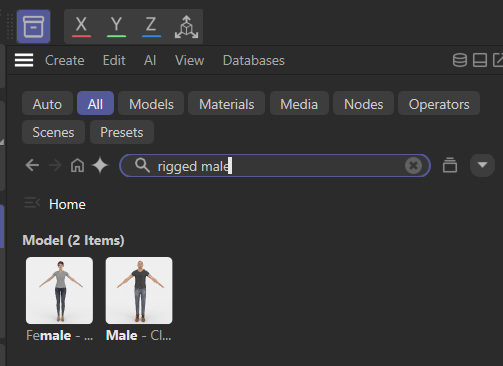Clear the search field text
This screenshot has width=503, height=366.
pyautogui.click(x=413, y=165)
